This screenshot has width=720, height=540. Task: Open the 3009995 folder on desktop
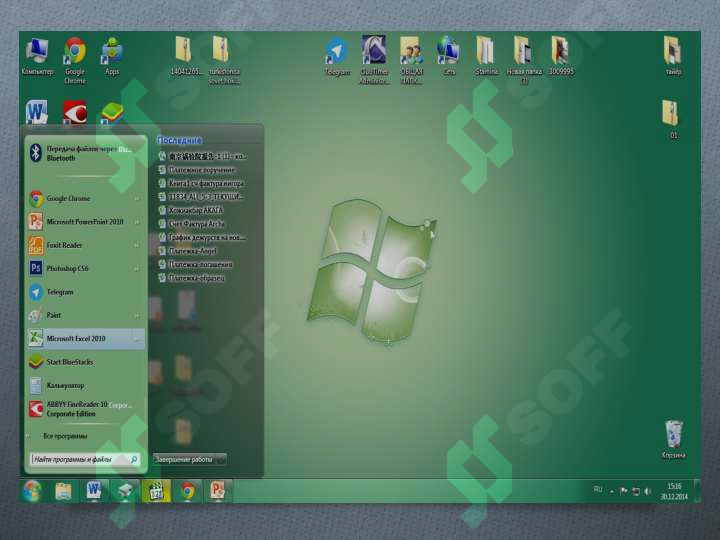pyautogui.click(x=561, y=56)
